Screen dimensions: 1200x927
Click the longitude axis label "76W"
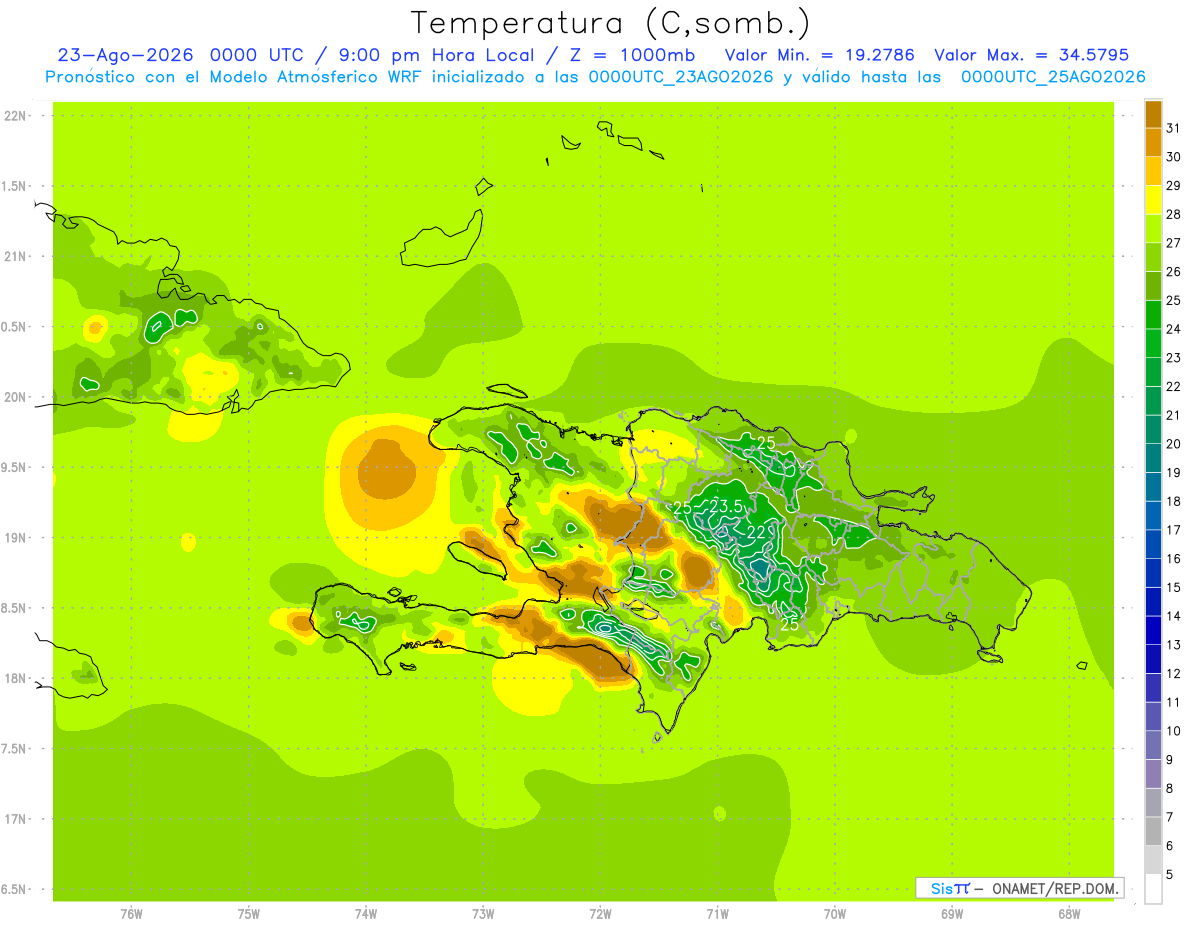pos(131,914)
